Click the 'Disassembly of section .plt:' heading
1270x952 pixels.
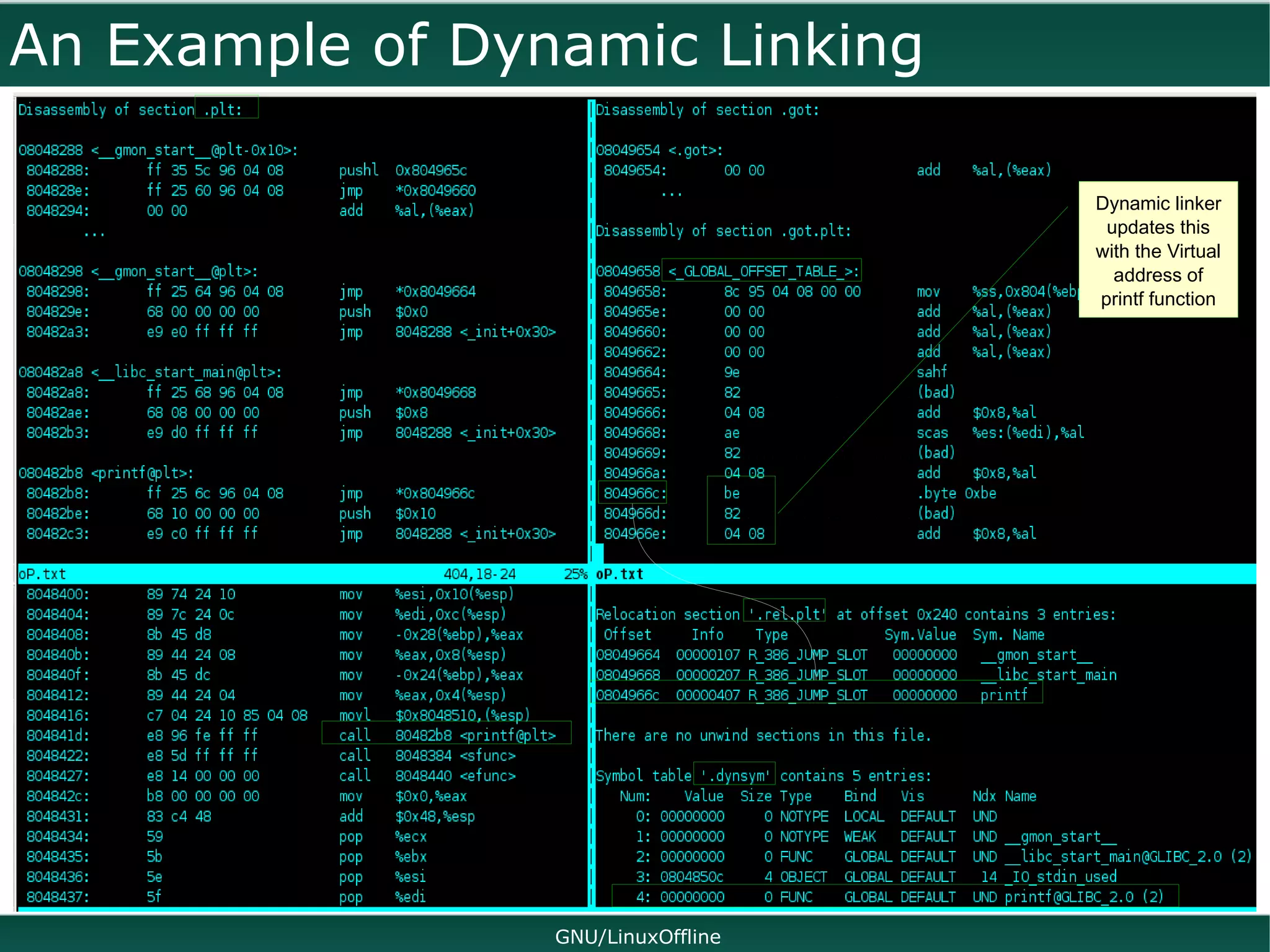pyautogui.click(x=130, y=110)
